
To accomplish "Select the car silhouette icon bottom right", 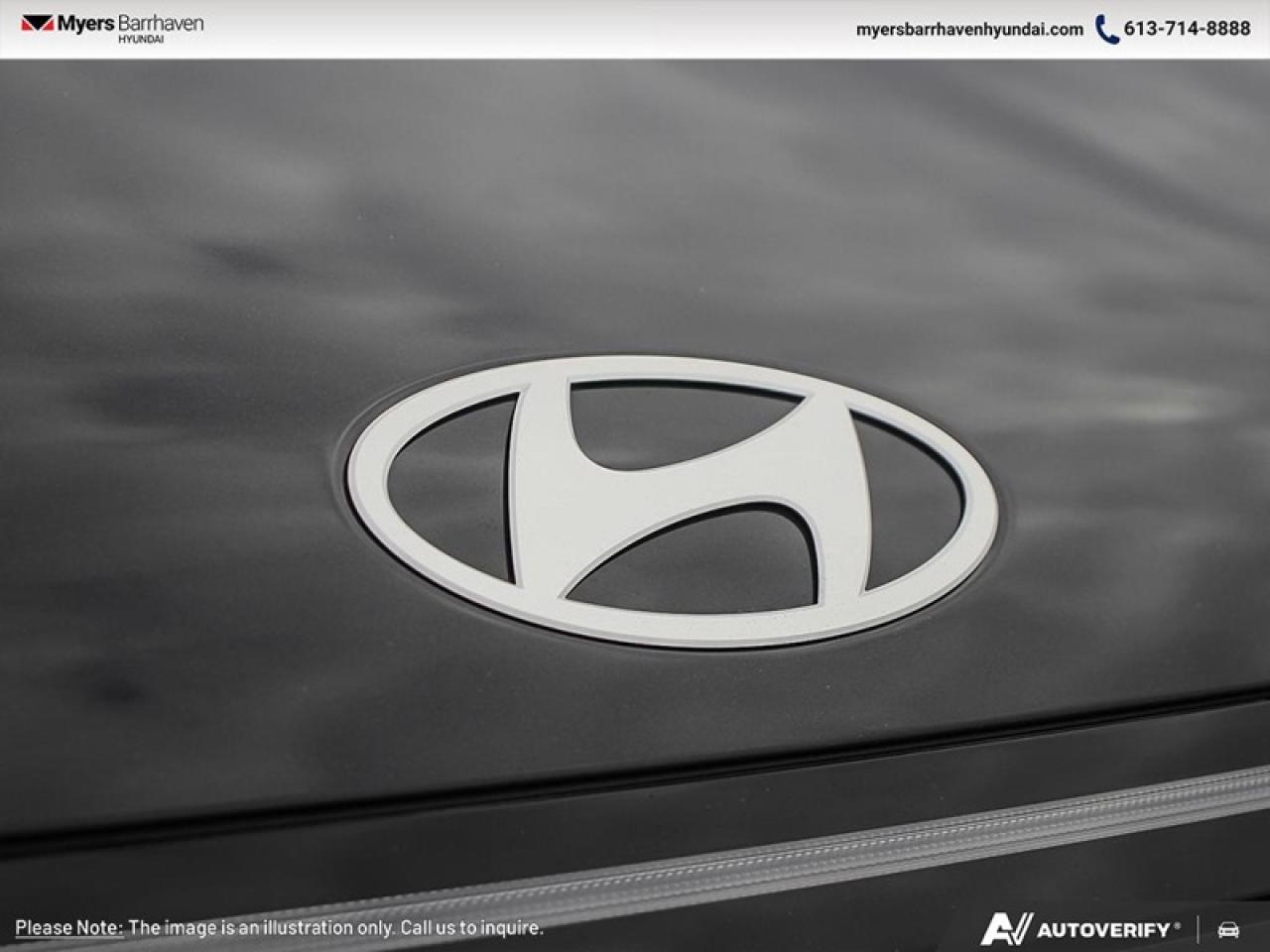I will (x=1228, y=930).
